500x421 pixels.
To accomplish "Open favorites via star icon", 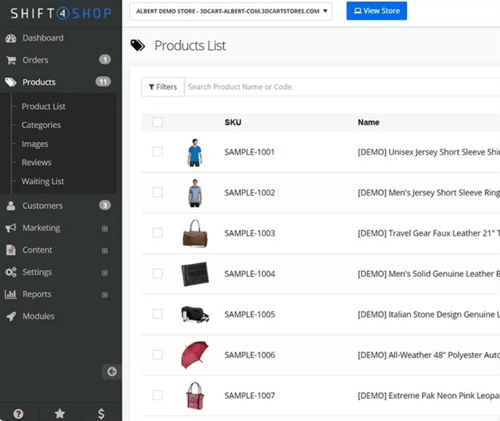I will click(60, 414).
